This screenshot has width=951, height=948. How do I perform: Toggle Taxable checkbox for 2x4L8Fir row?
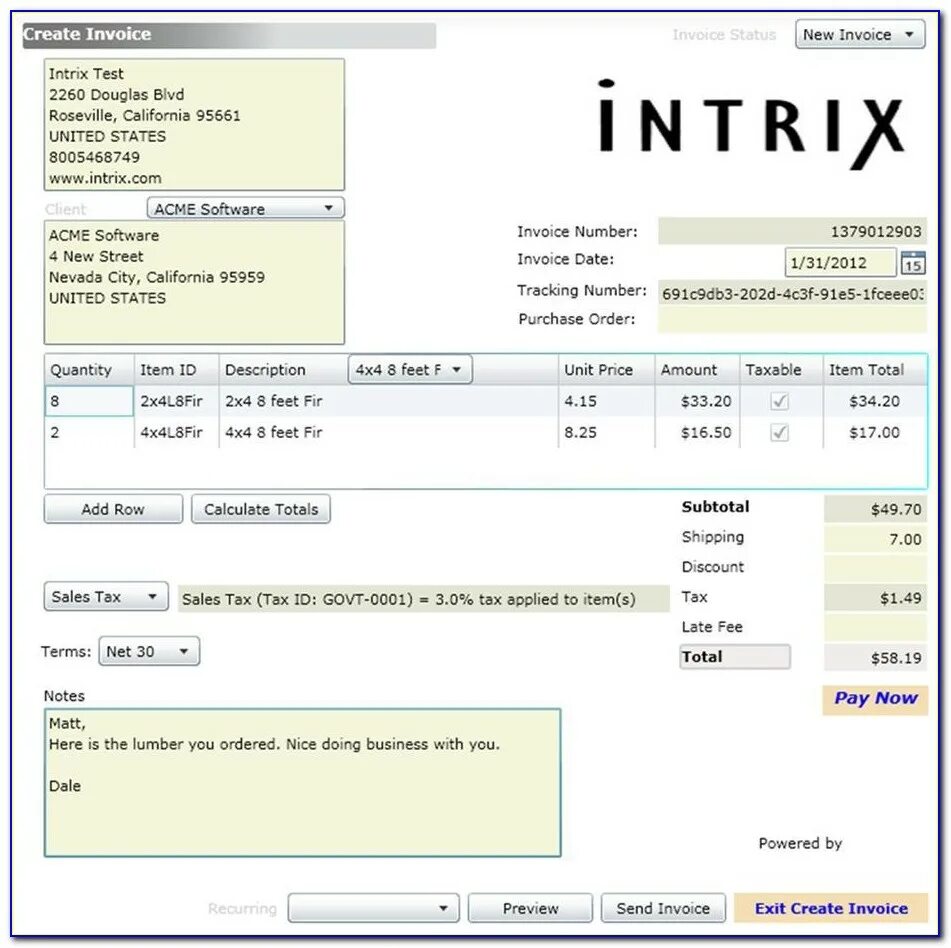pos(779,401)
